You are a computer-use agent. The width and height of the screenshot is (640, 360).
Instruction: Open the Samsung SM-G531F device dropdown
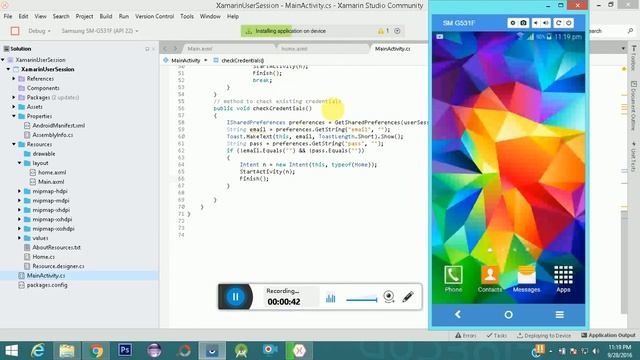(x=100, y=31)
